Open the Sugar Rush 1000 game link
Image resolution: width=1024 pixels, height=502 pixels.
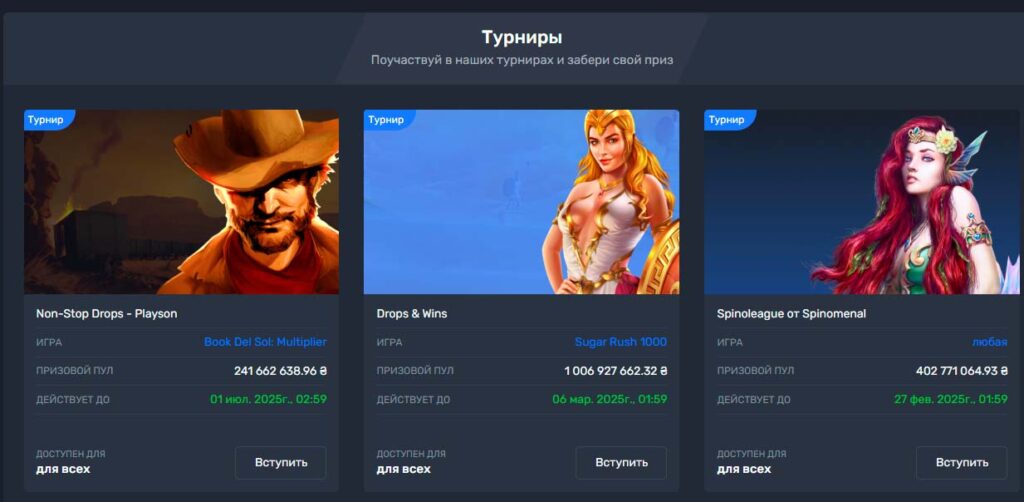620,342
